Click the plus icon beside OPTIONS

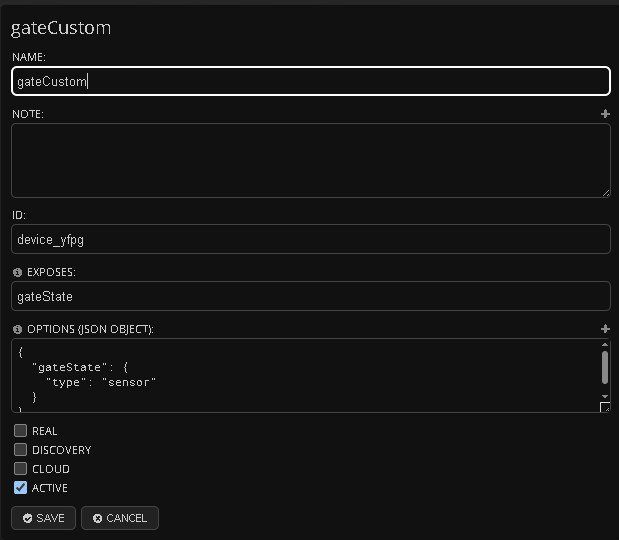click(x=605, y=329)
